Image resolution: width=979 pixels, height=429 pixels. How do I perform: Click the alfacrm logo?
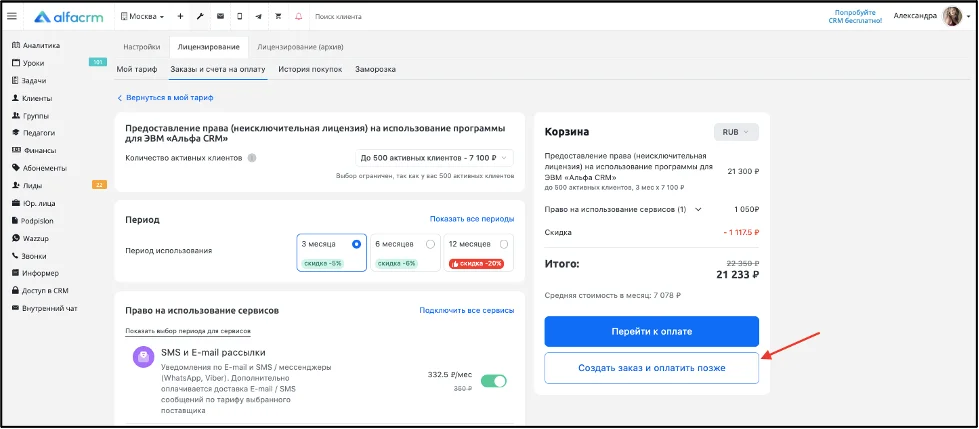68,17
